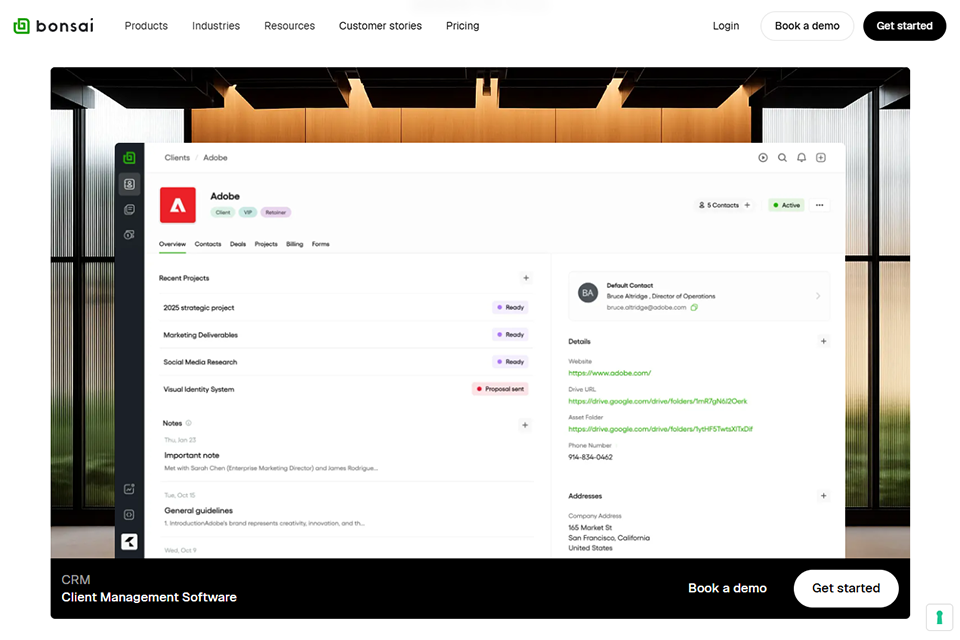Click the red Adobe logo thumbnail
The height and width of the screenshot is (640, 960).
tap(178, 205)
